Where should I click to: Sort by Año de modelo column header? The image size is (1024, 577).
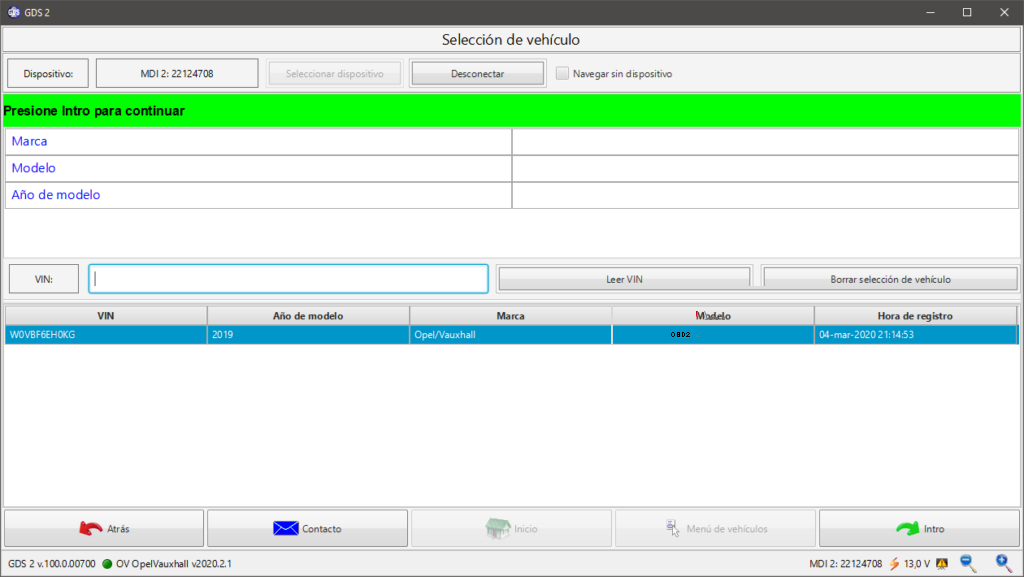(x=308, y=316)
